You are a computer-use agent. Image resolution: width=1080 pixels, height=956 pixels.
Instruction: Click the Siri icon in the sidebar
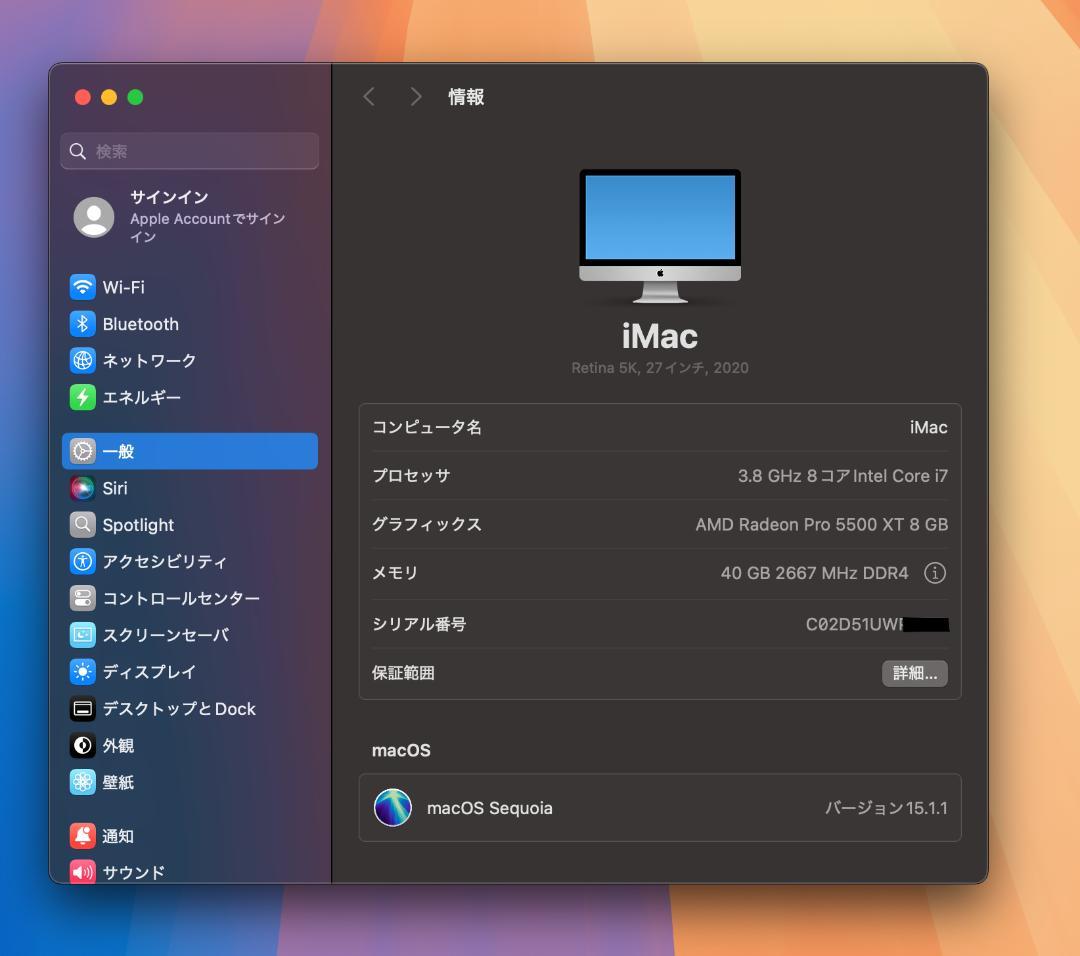[83, 488]
